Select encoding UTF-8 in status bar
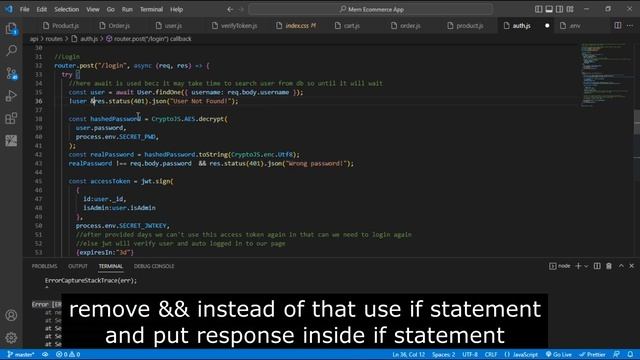 (470, 354)
